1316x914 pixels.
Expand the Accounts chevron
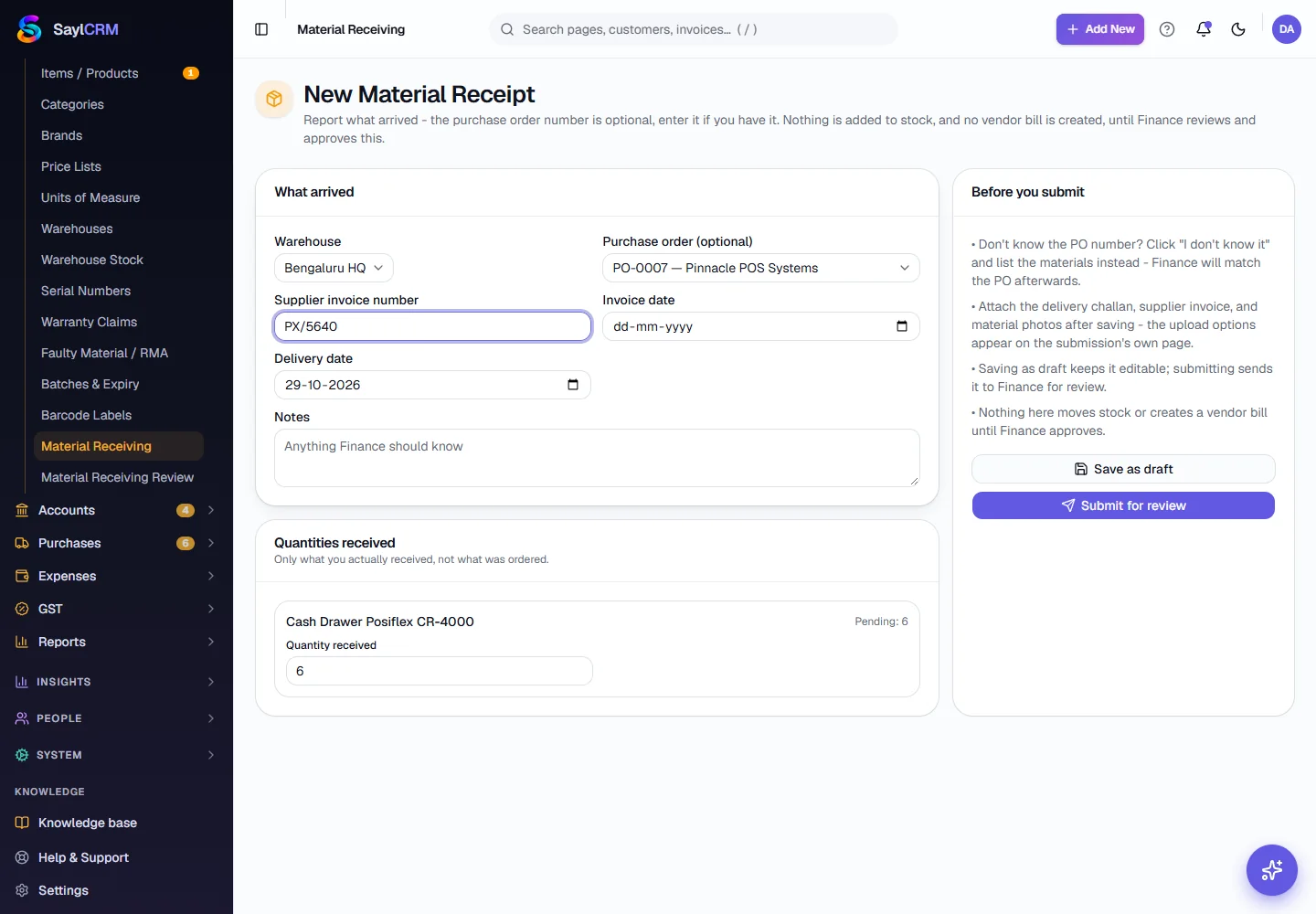[211, 510]
